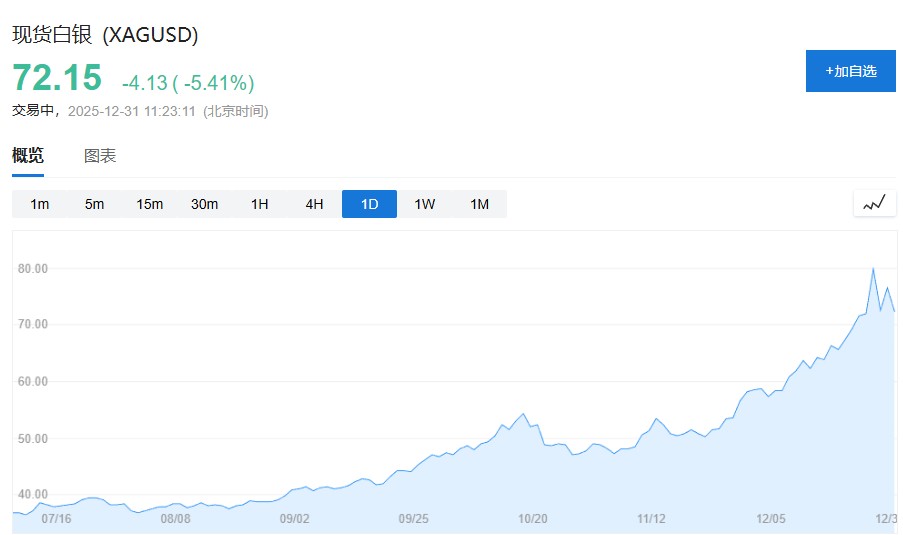Viewport: 903px width, 535px height.
Task: Click the -4.13 (-5.41%) price change
Action: 188,82
